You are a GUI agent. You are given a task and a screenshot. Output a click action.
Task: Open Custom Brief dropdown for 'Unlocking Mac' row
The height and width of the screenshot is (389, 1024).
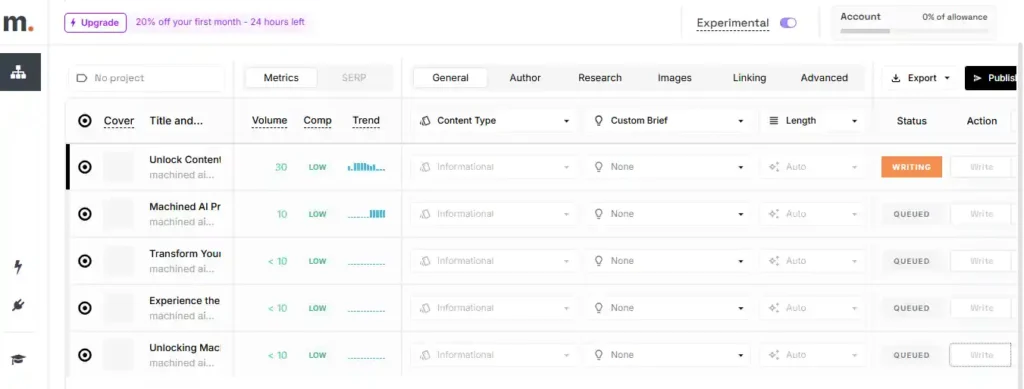click(668, 355)
